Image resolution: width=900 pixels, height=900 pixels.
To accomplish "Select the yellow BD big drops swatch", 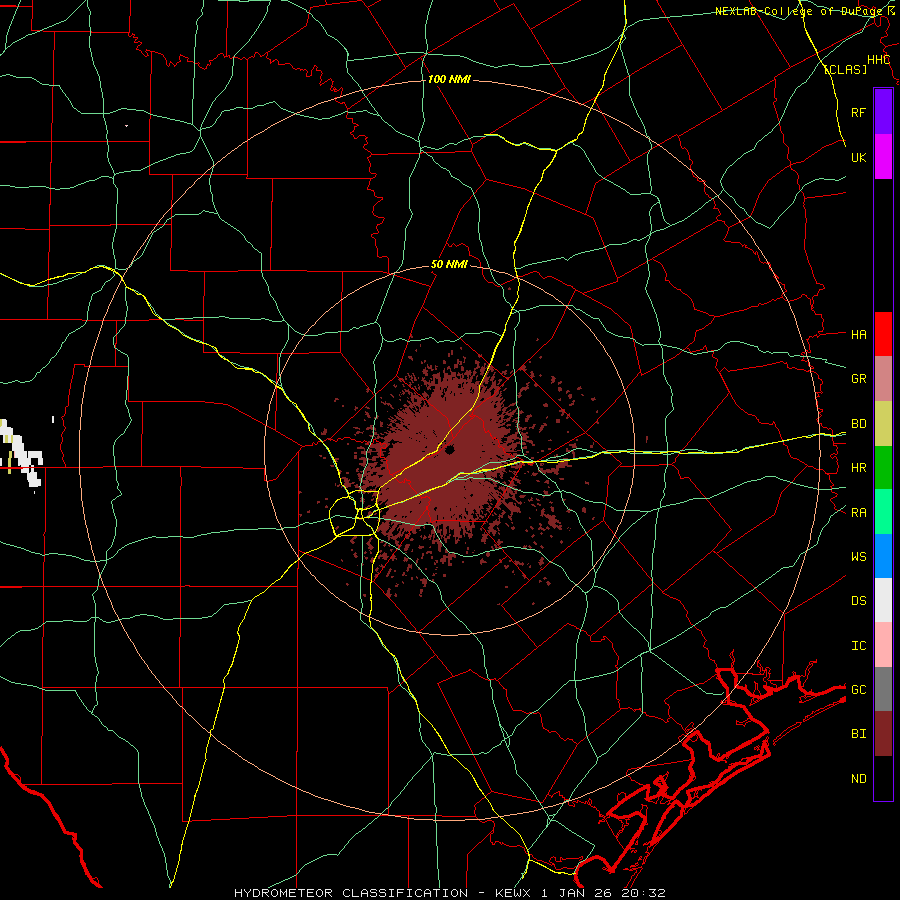I will tap(883, 424).
